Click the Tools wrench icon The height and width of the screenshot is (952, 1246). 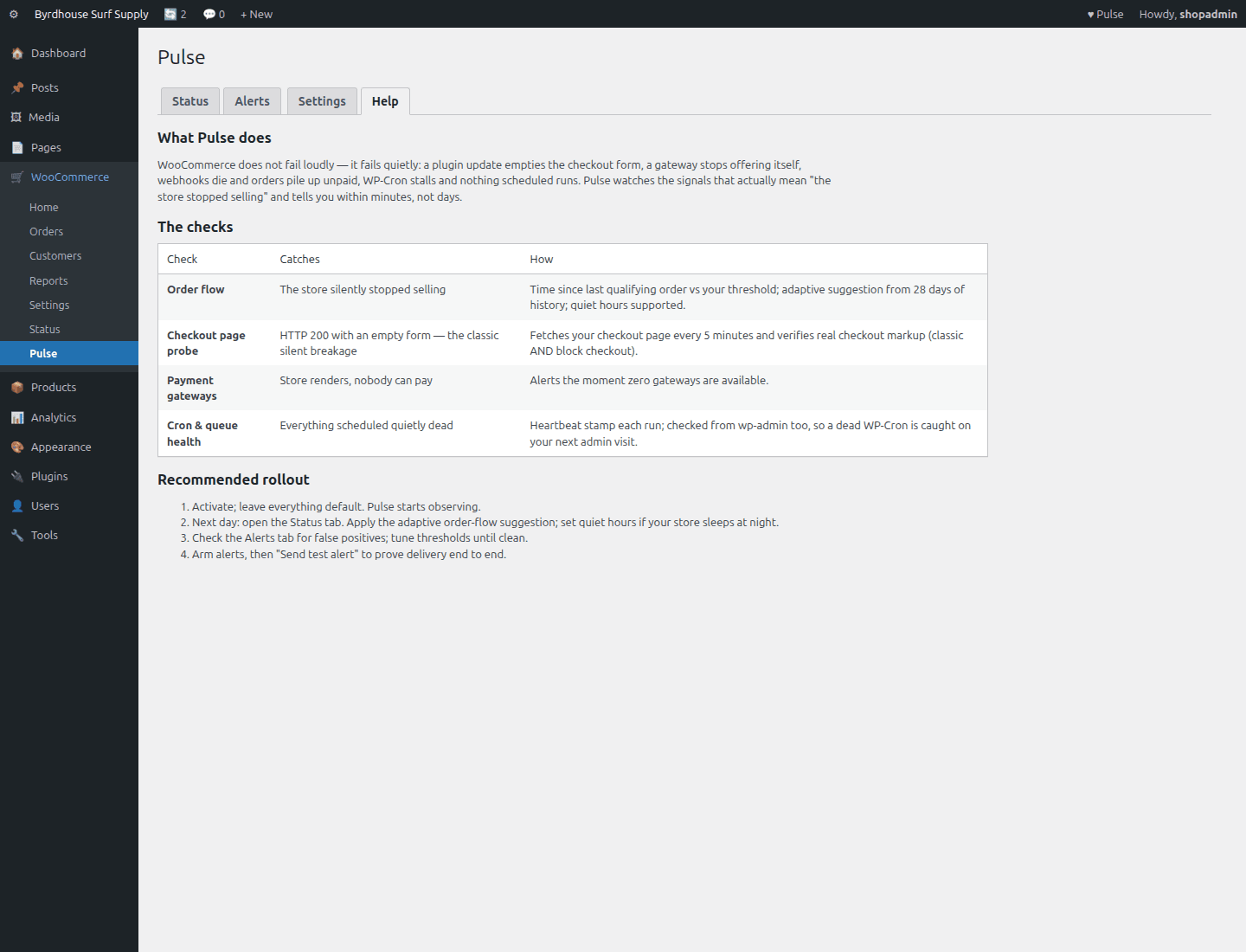pos(17,536)
